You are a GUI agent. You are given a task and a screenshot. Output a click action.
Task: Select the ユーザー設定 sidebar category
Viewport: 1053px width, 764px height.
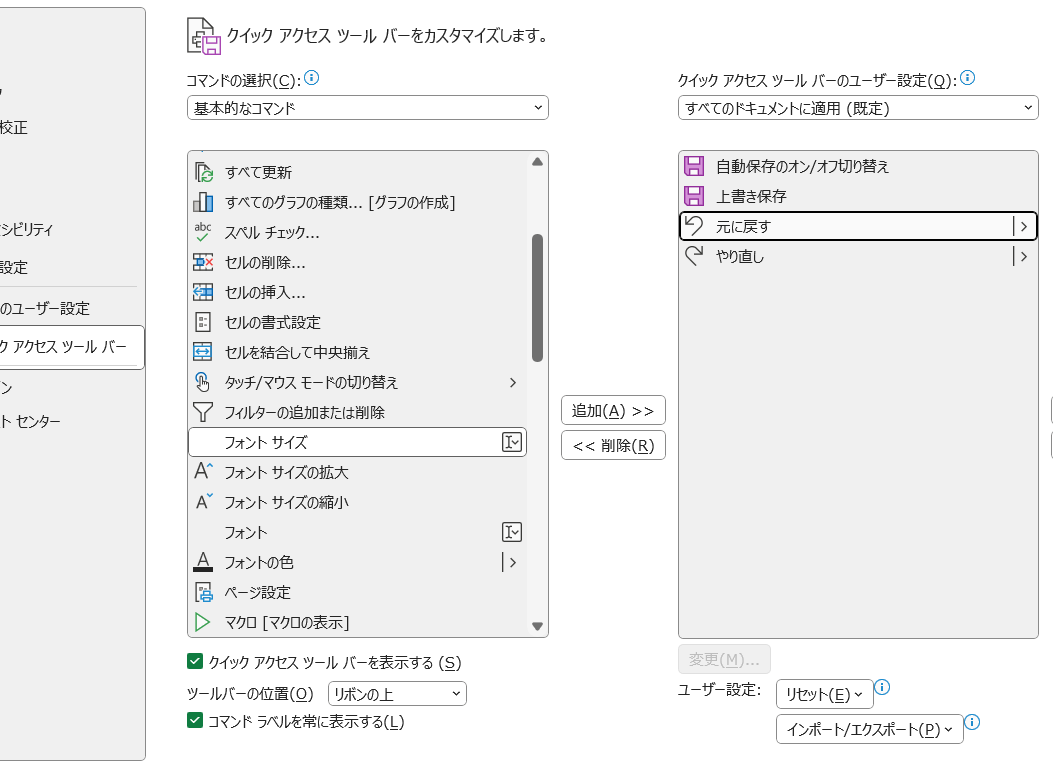[x=45, y=308]
